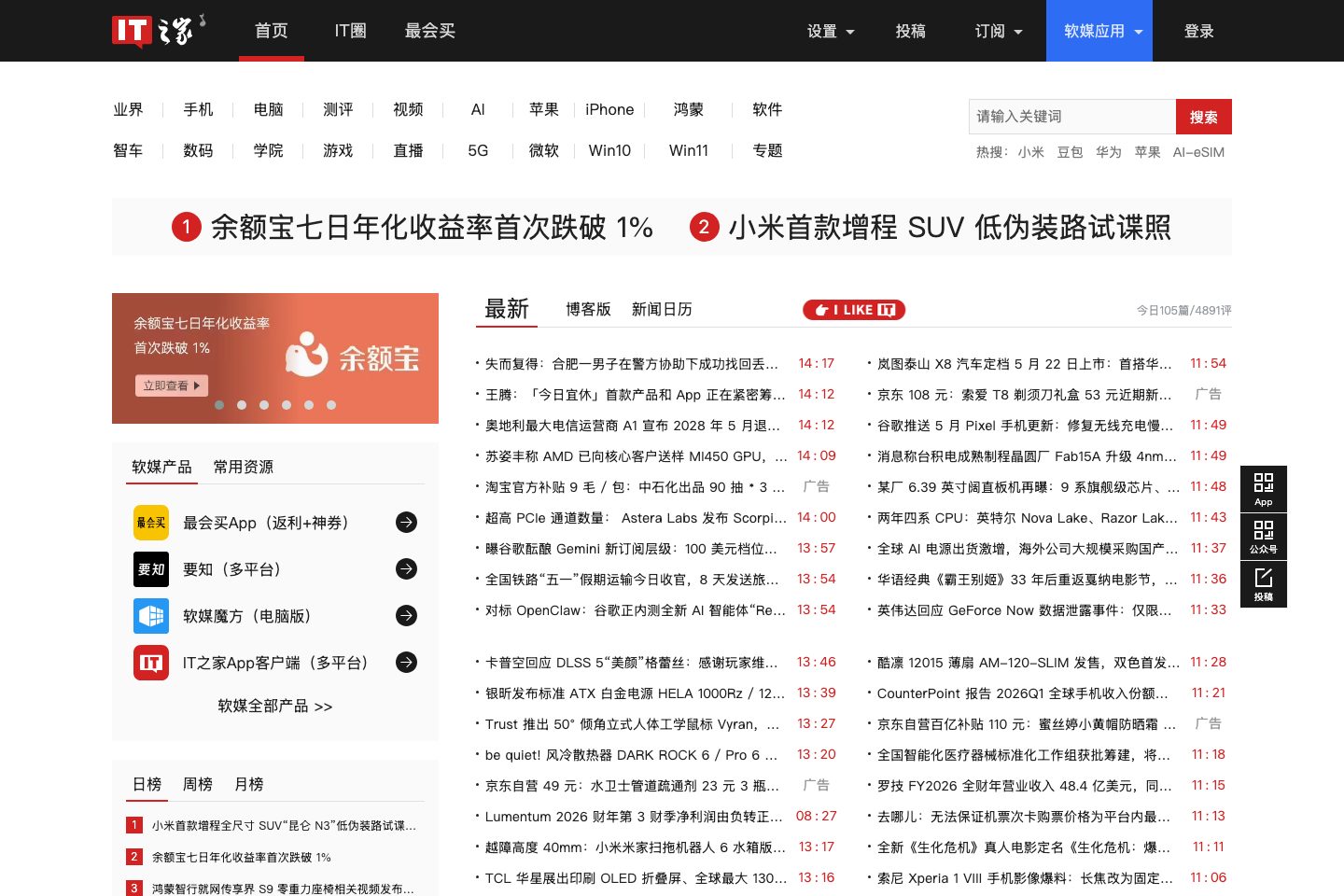This screenshot has width=1344, height=896.
Task: Select the fourth carousel dot on banner
Action: [x=287, y=405]
